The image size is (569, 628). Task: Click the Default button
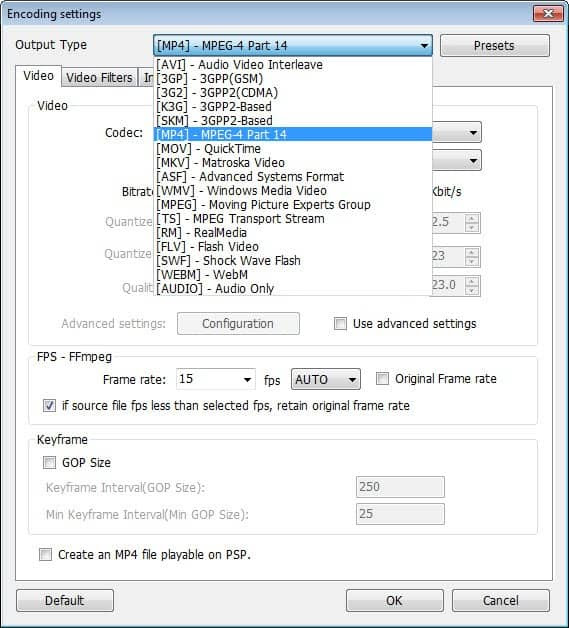tap(65, 600)
